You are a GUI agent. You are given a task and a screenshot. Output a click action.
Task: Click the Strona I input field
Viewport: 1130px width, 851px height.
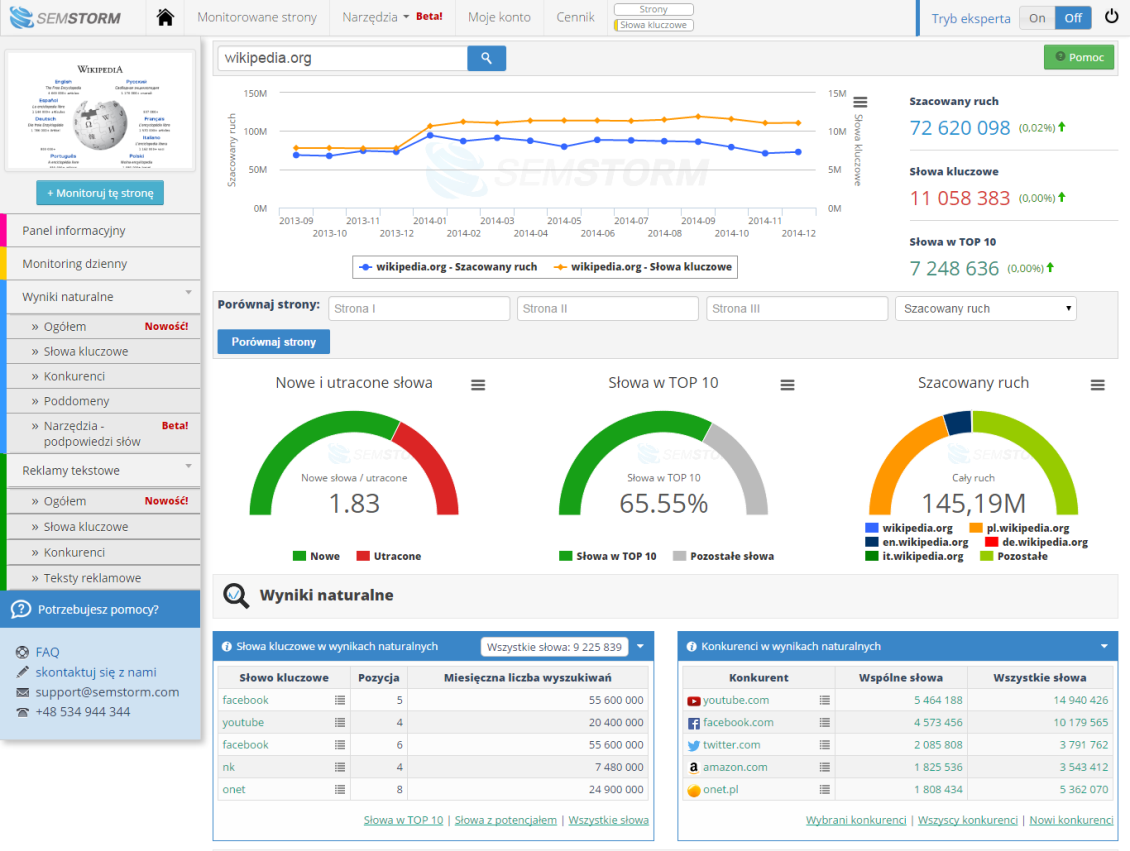click(419, 308)
